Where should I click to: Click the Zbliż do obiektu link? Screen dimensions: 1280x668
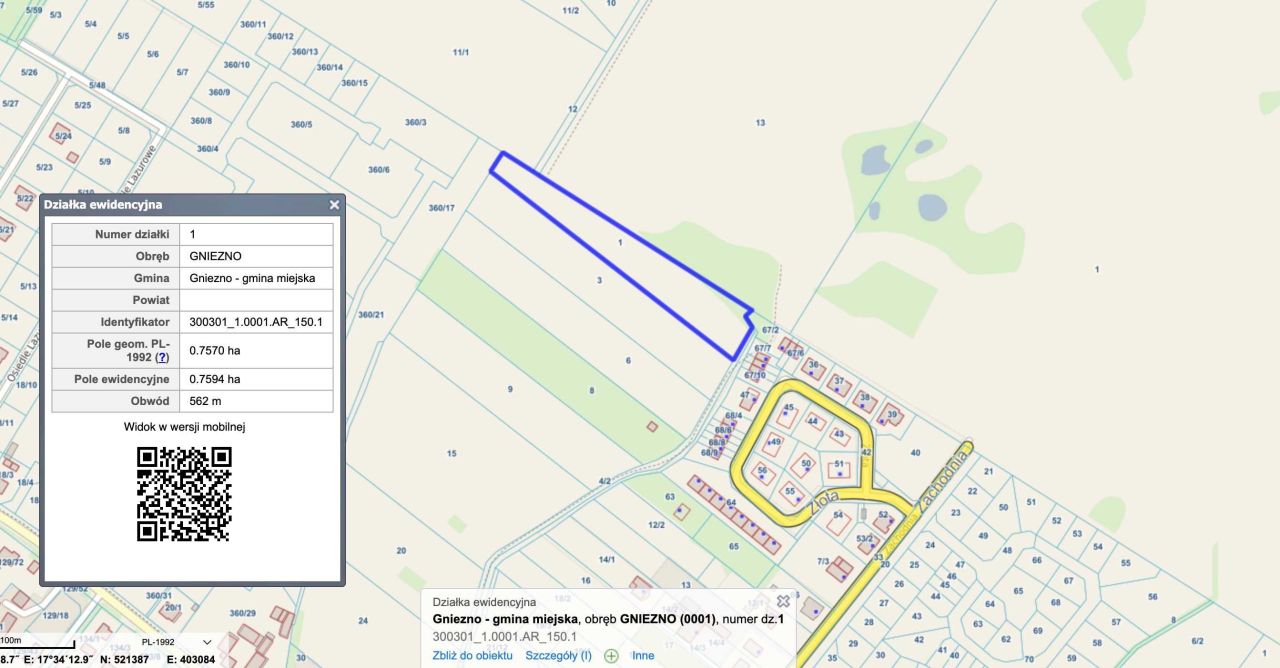tap(472, 656)
